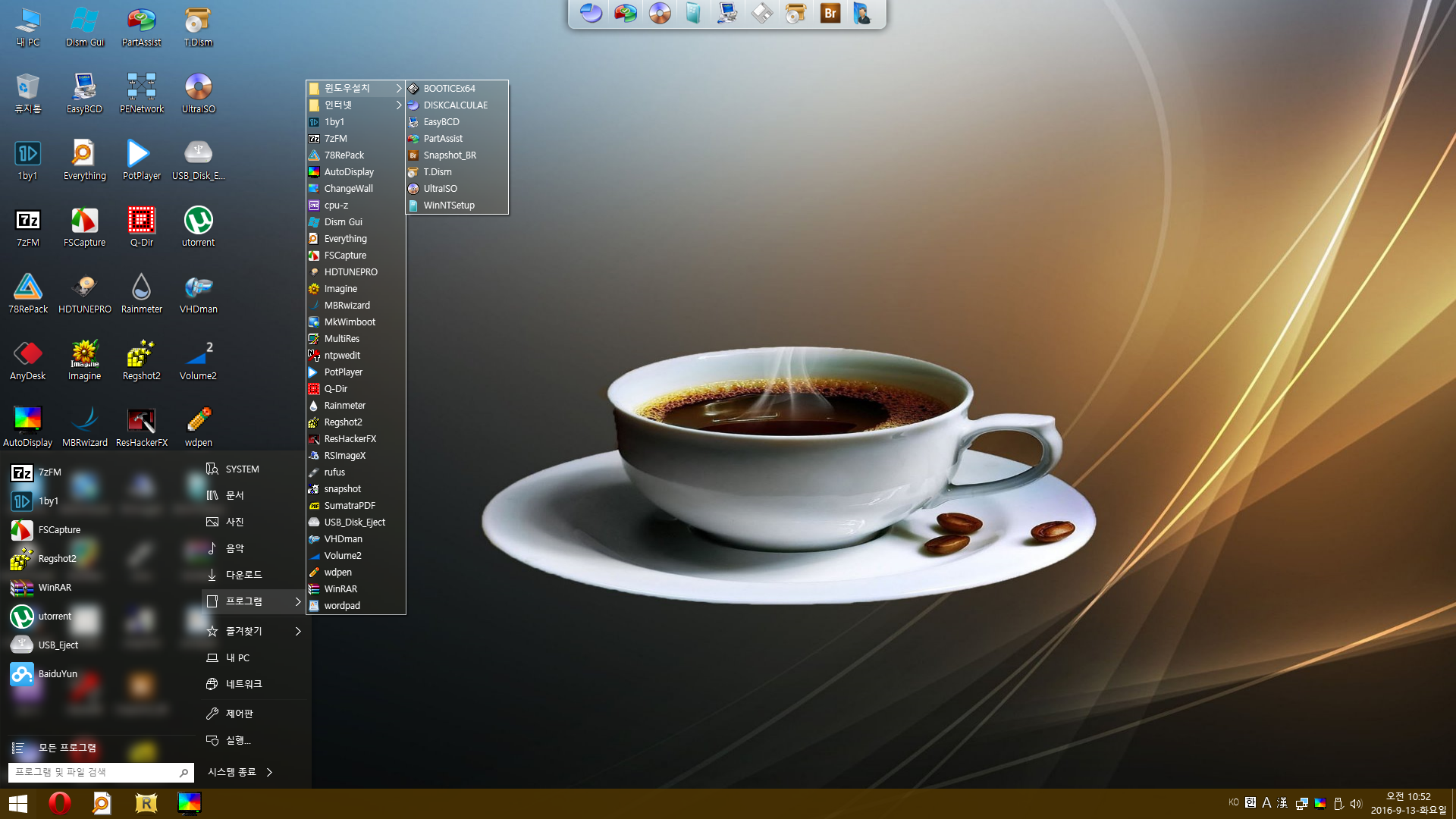The image size is (1456, 819).
Task: Open the VHDman desktop icon
Action: (x=198, y=294)
